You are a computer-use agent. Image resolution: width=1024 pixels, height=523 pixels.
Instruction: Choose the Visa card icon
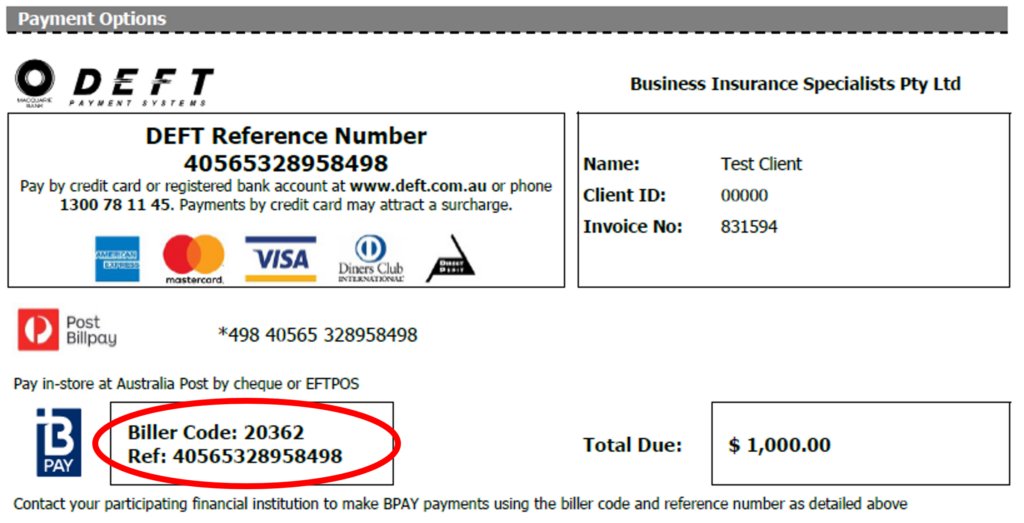280,259
